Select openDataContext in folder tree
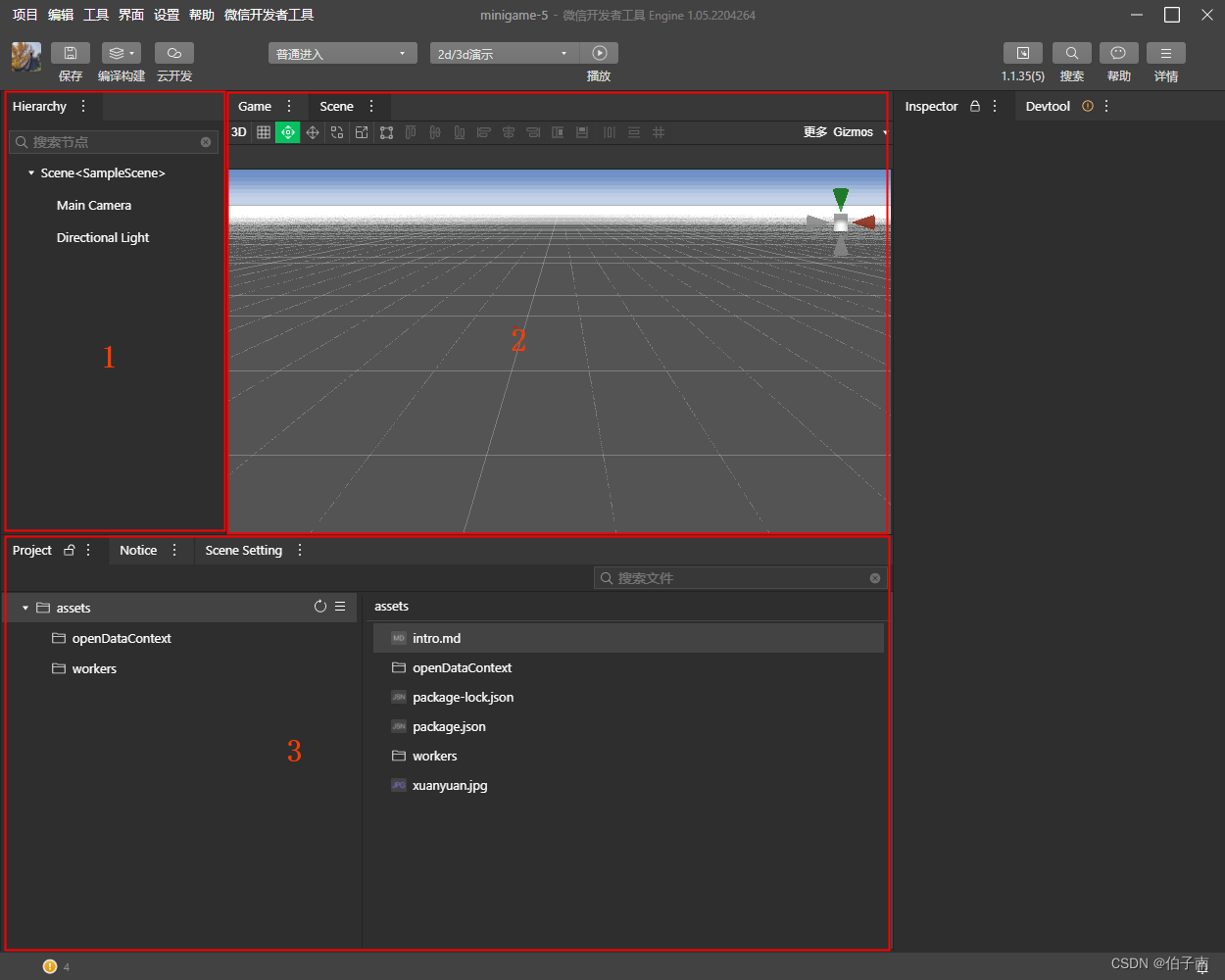The width and height of the screenshot is (1225, 980). pyautogui.click(x=122, y=638)
